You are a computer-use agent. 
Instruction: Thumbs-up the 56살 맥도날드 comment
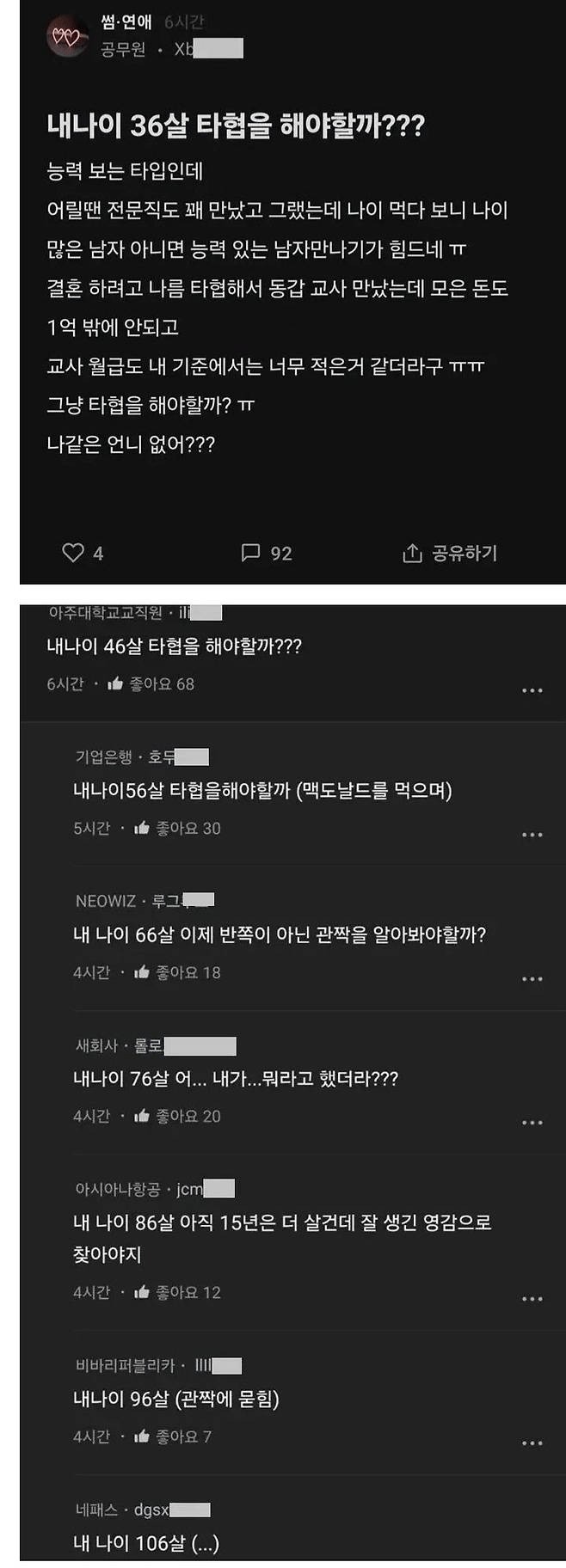[142, 829]
